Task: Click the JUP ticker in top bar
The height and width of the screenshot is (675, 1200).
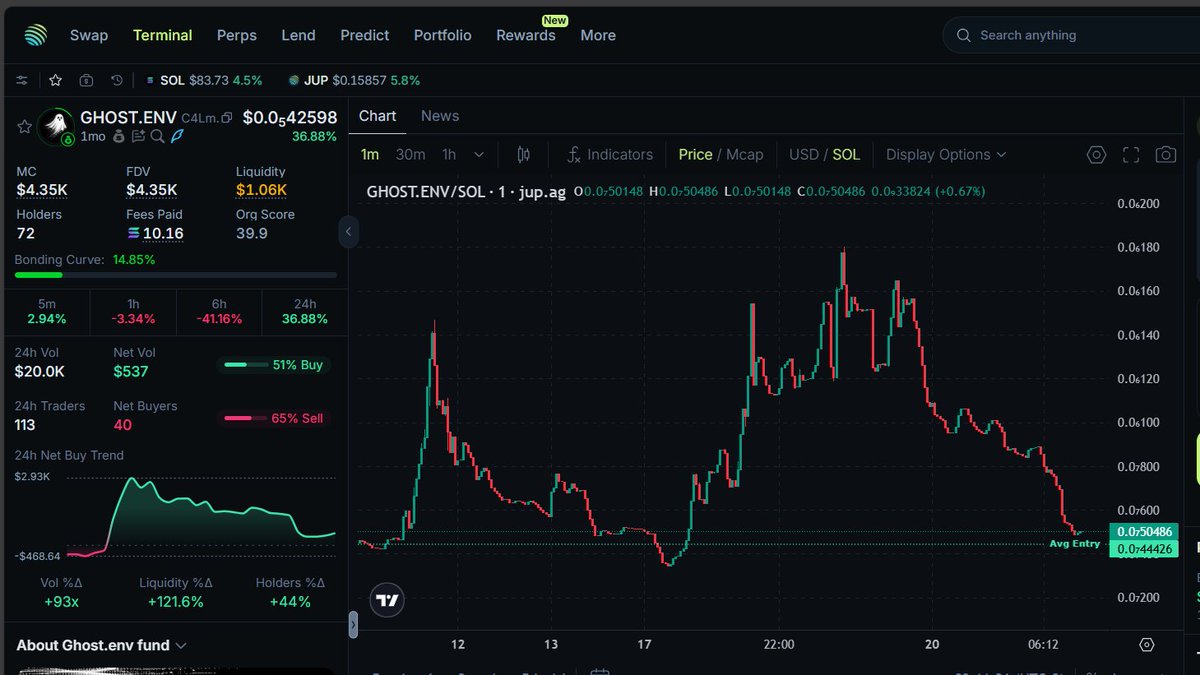Action: tap(354, 80)
